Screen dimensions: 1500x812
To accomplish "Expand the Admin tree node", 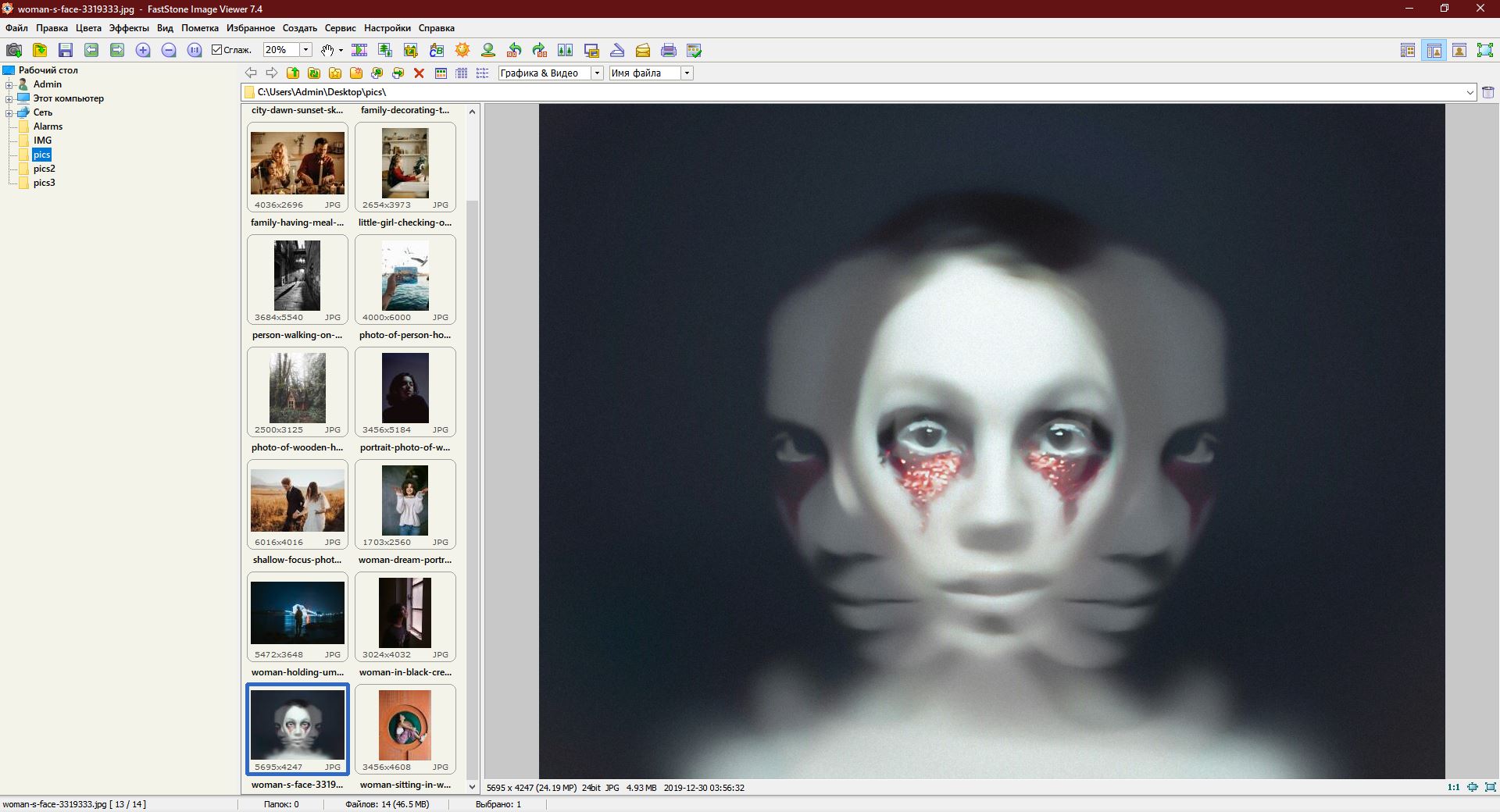I will (9, 84).
